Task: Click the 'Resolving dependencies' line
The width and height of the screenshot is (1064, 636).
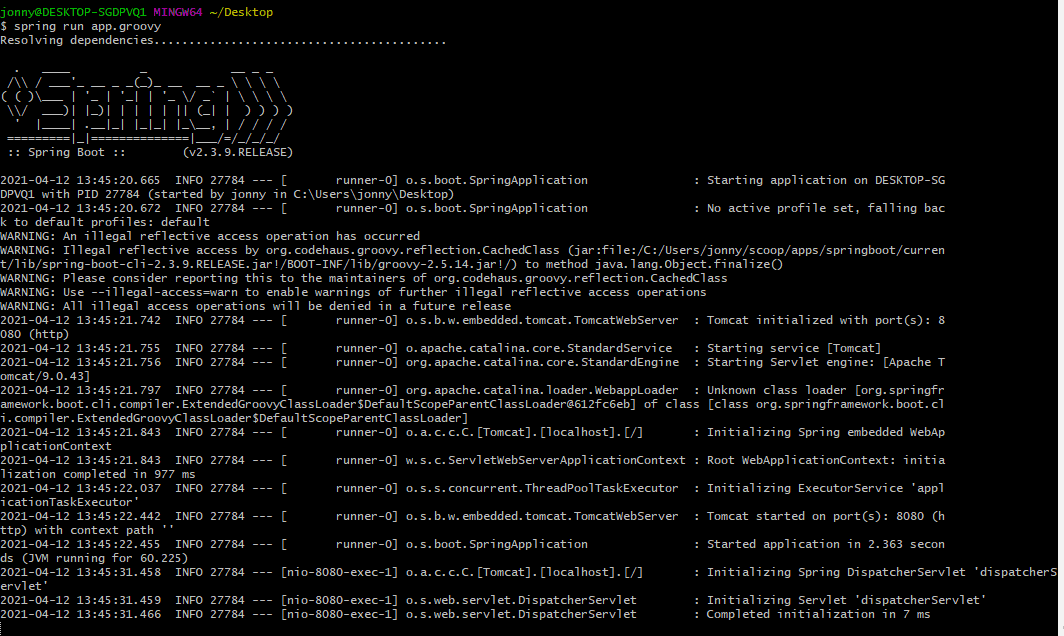Action: [223, 40]
